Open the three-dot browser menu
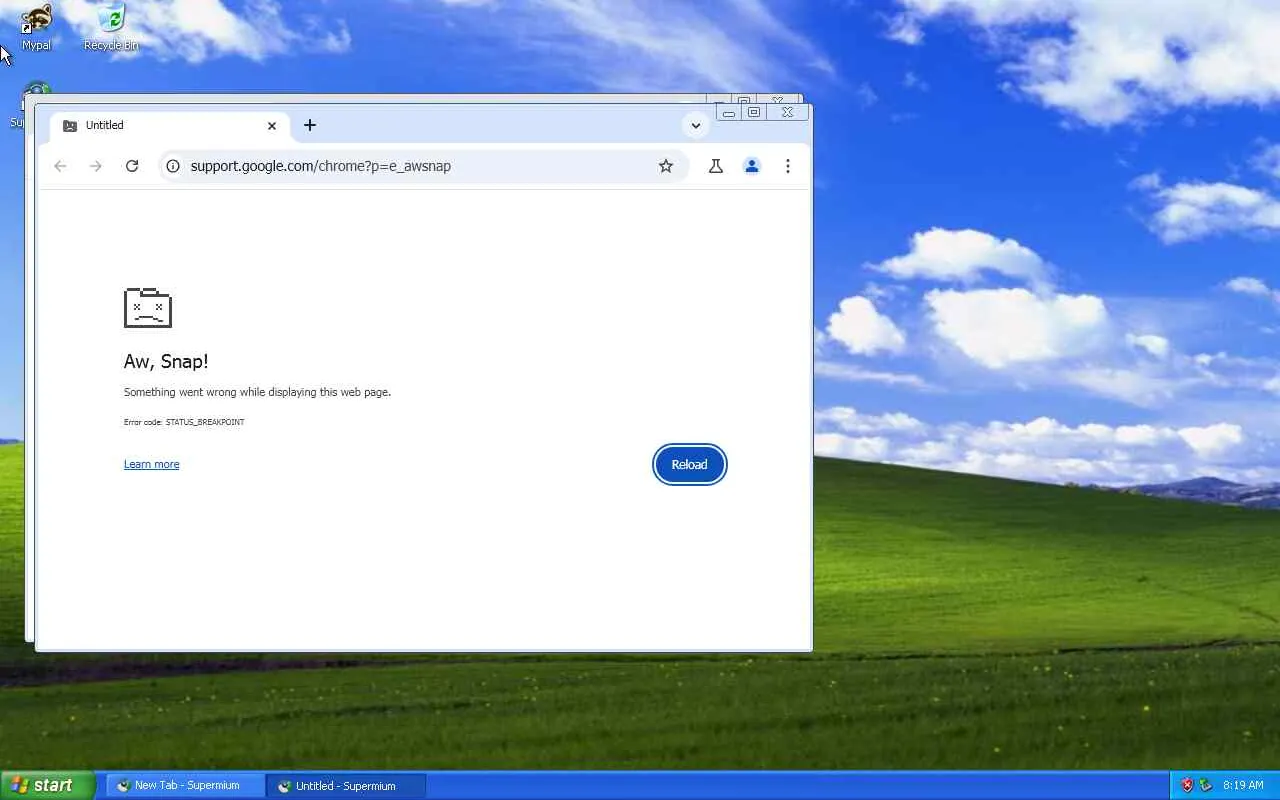 [x=788, y=166]
